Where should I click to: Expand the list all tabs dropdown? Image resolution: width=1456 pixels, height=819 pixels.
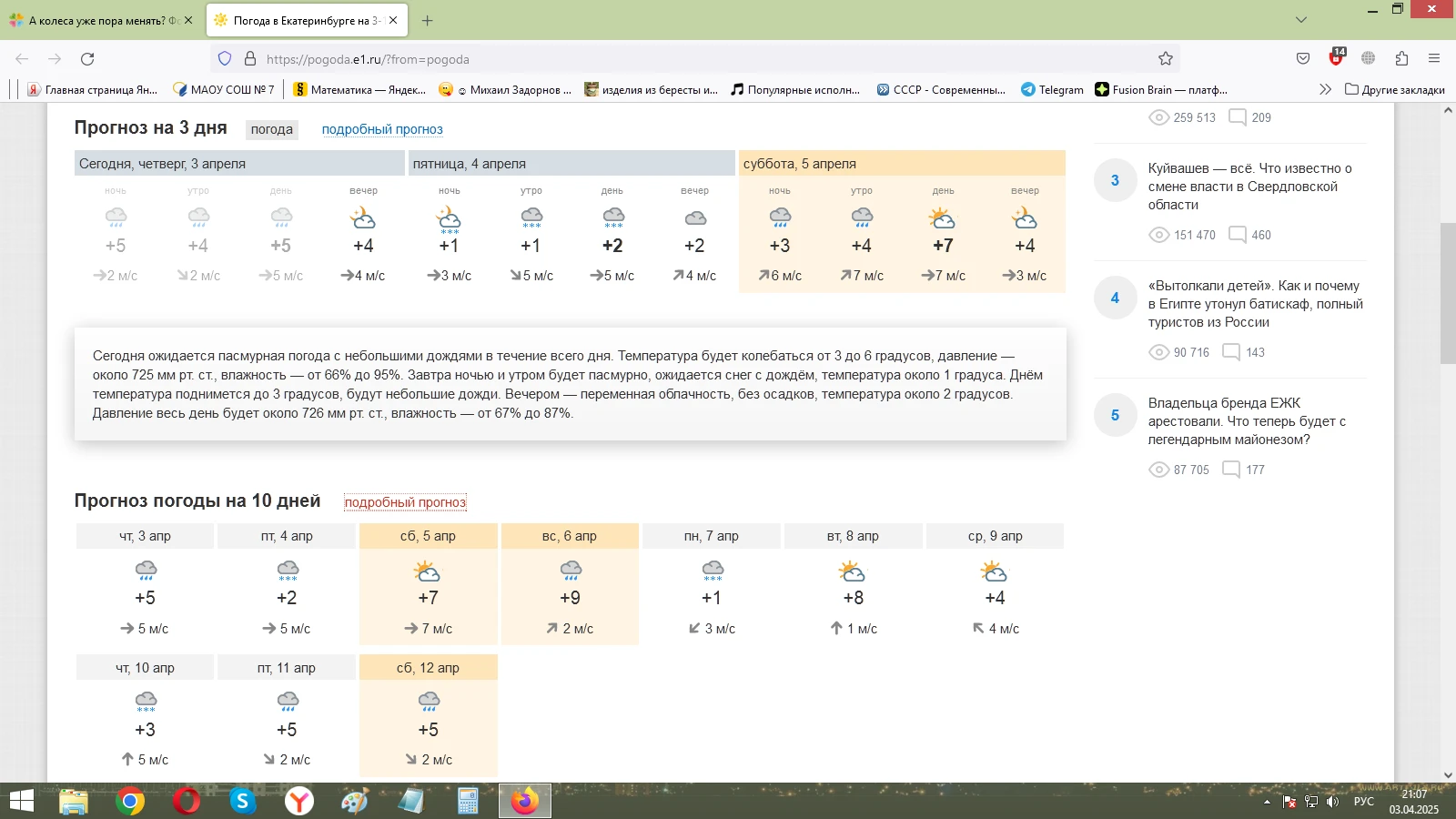[1301, 20]
